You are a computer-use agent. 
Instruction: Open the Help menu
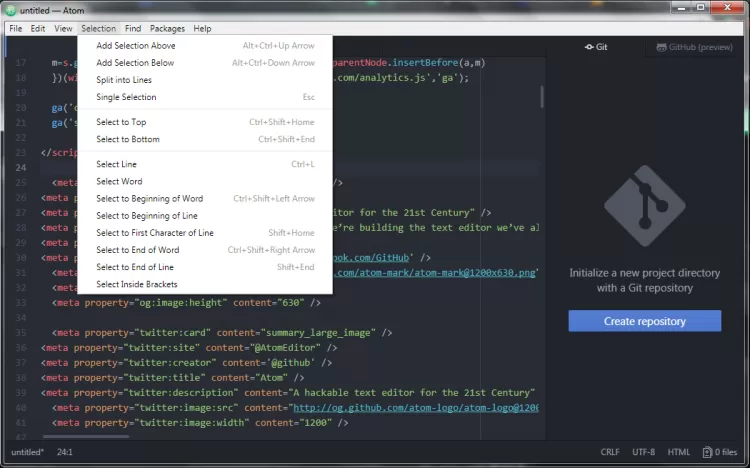202,29
